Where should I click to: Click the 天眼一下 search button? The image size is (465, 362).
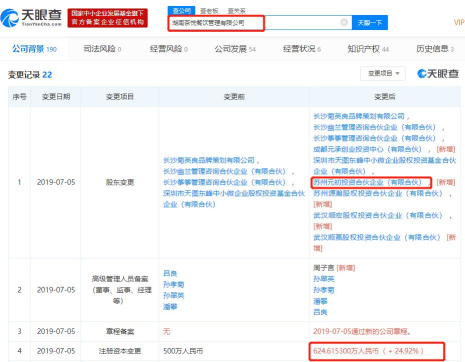point(370,23)
